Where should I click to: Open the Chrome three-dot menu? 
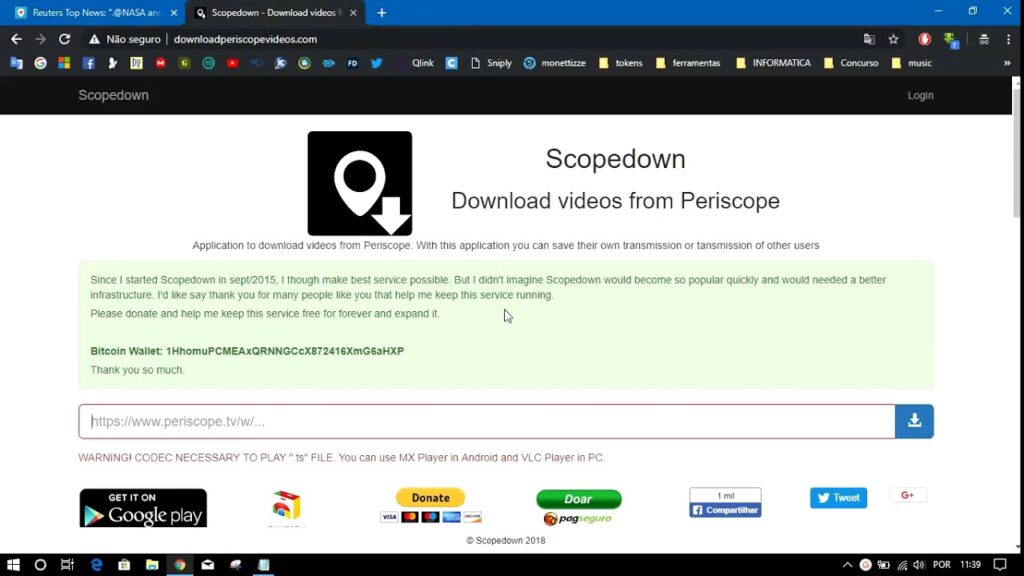(1008, 39)
